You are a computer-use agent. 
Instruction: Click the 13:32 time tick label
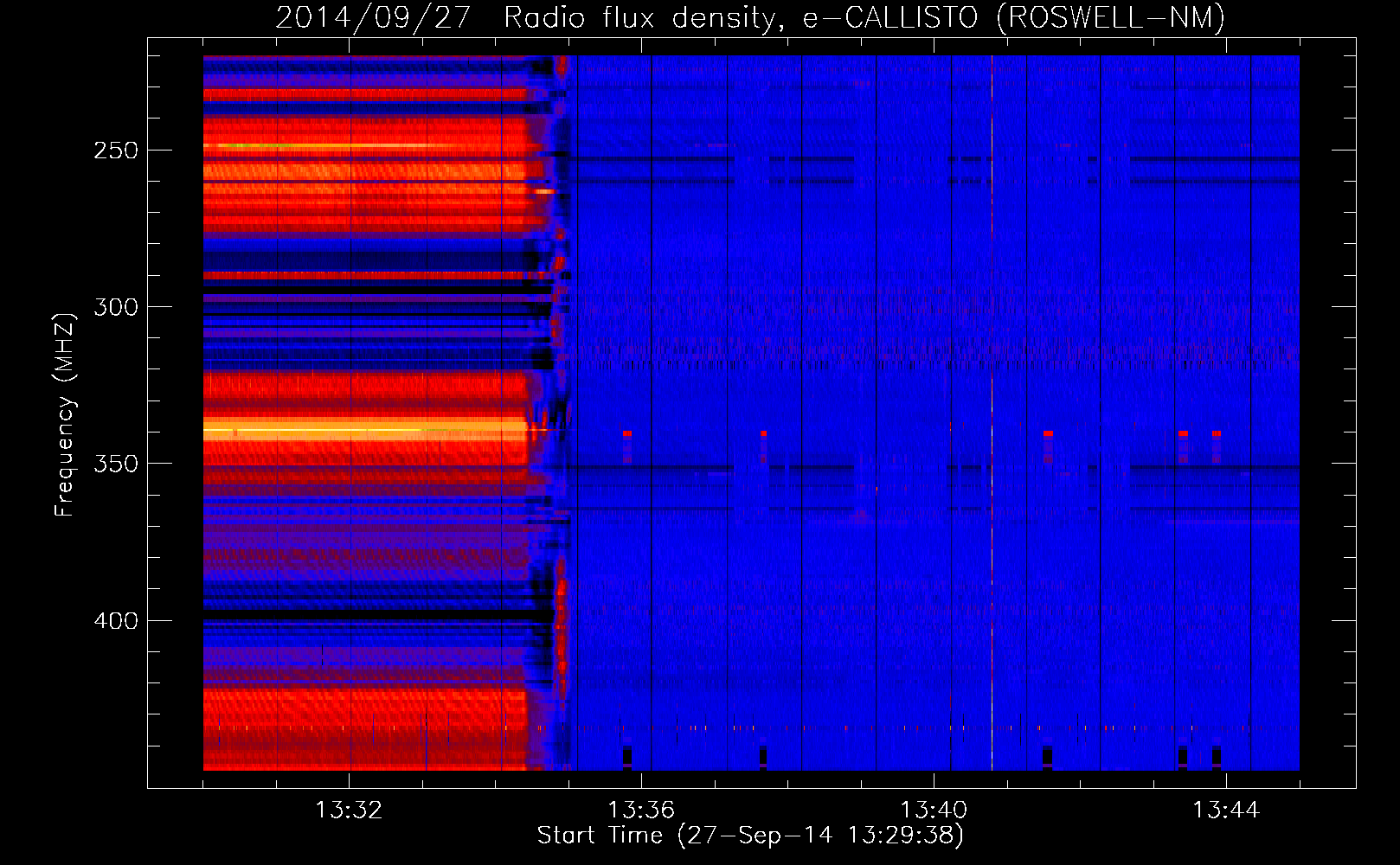[x=349, y=811]
